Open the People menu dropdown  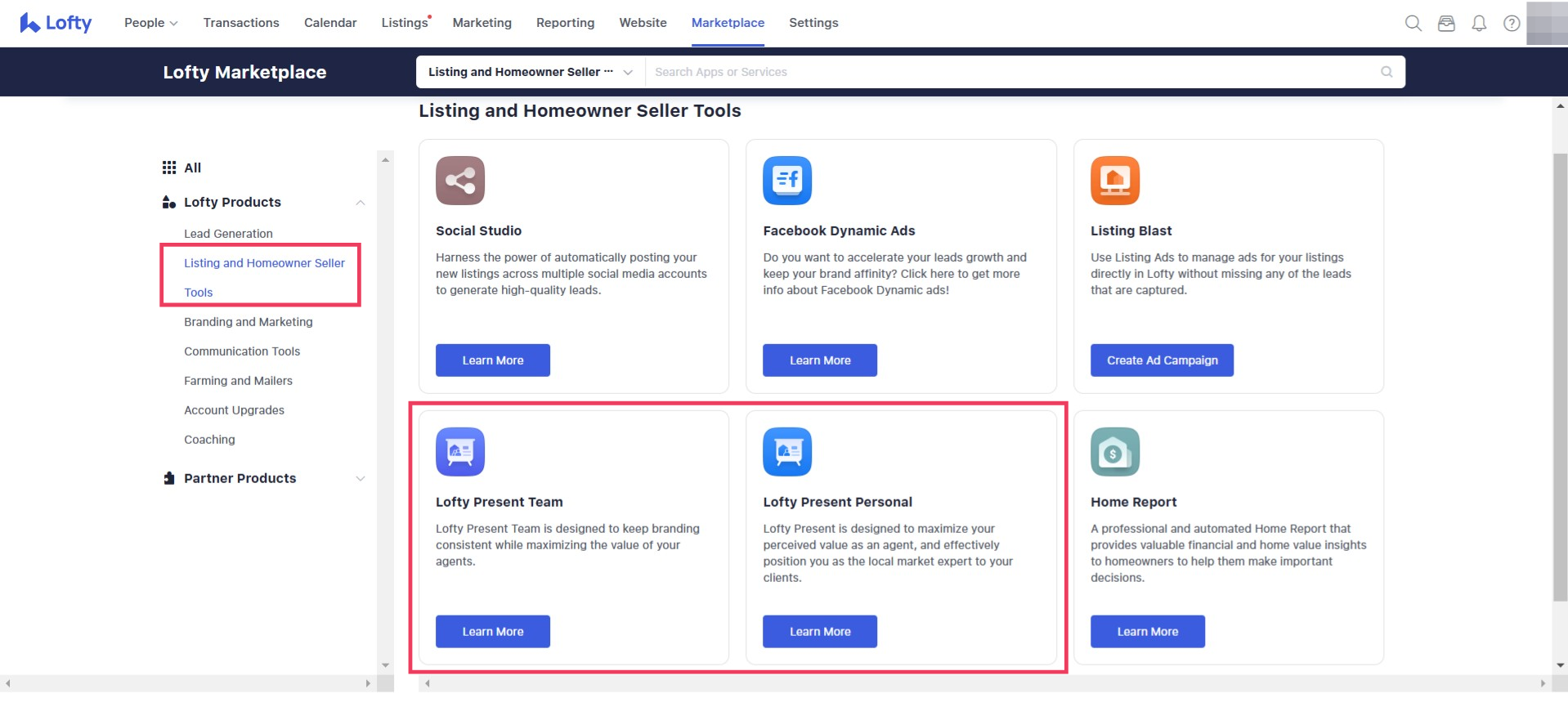150,23
